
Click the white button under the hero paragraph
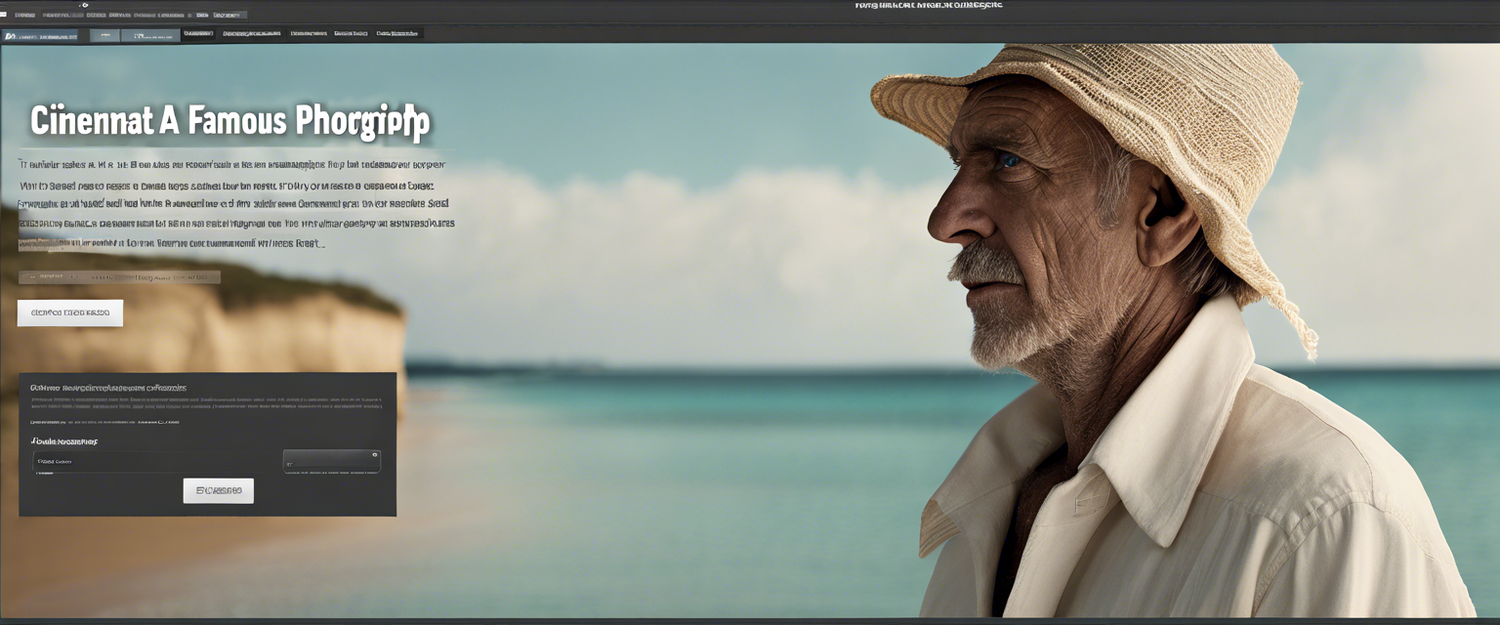click(x=70, y=313)
